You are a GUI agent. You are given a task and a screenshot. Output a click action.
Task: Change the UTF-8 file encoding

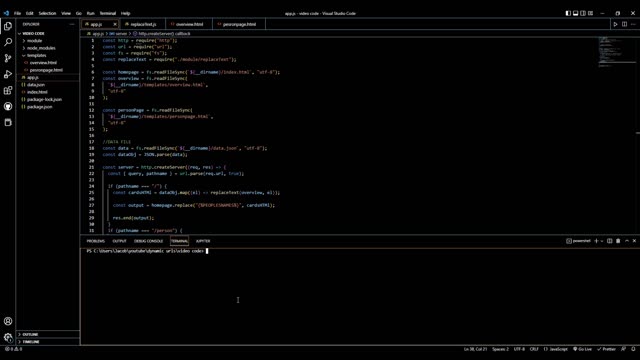click(519, 349)
